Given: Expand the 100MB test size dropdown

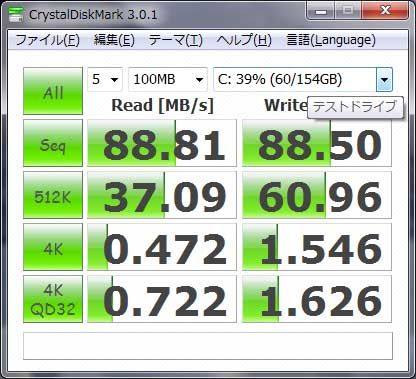Looking at the screenshot, I should [168, 79].
